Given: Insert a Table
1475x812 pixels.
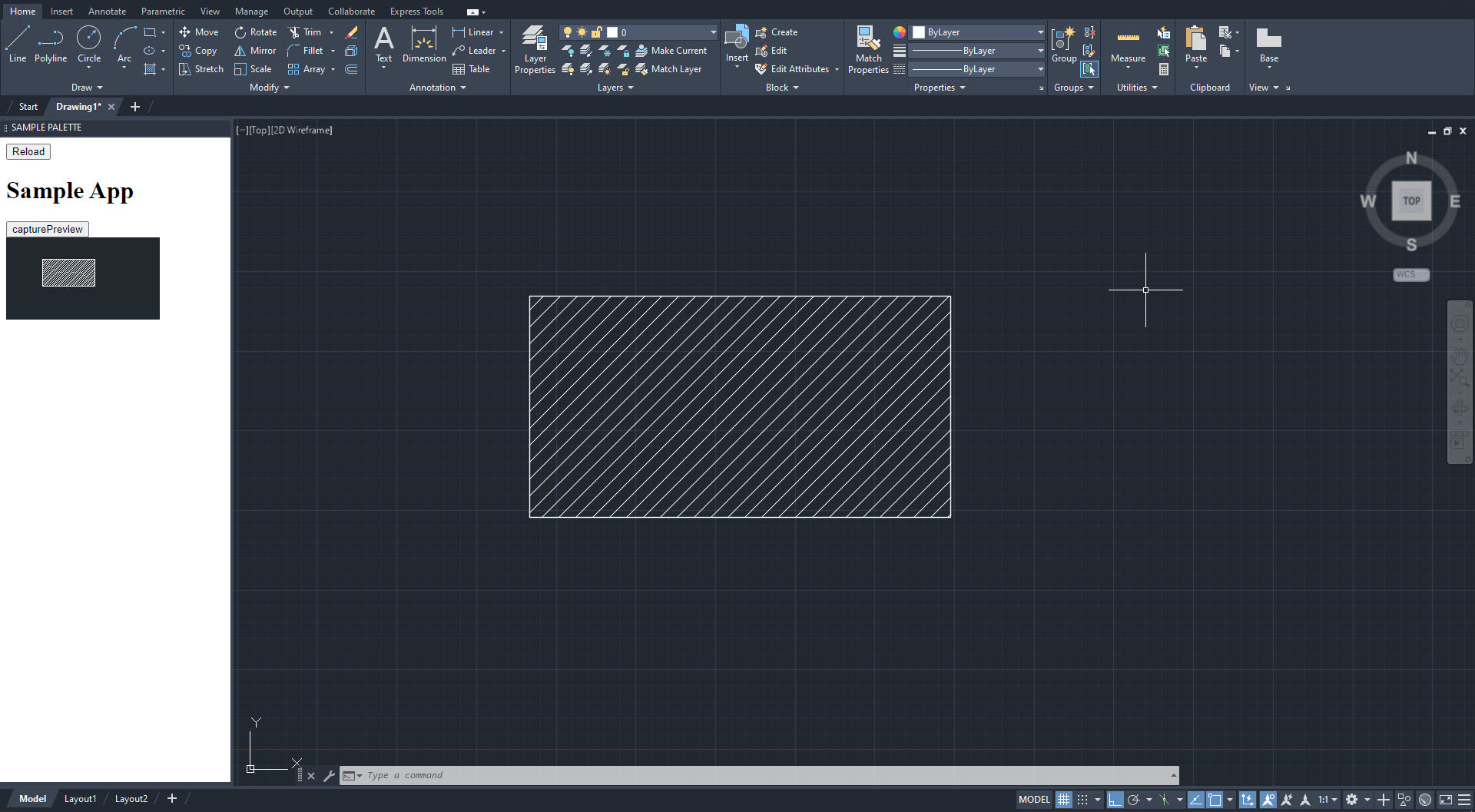Looking at the screenshot, I should click(471, 69).
